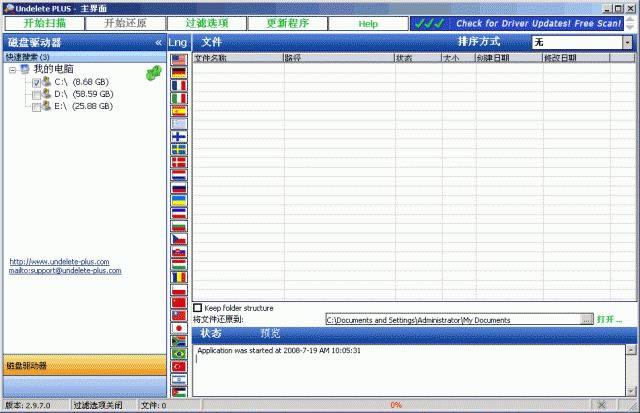
Task: Switch to Polish flag language
Action: point(179,290)
